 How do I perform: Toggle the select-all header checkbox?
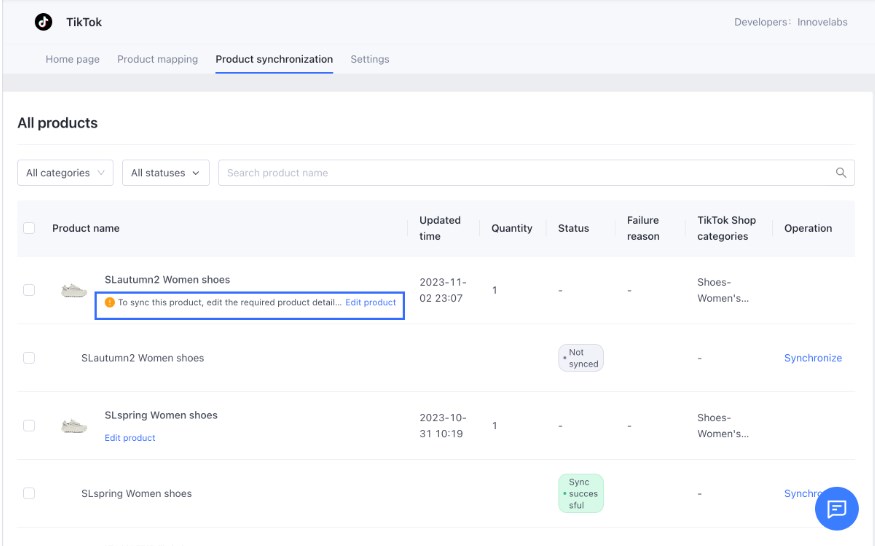(x=29, y=228)
